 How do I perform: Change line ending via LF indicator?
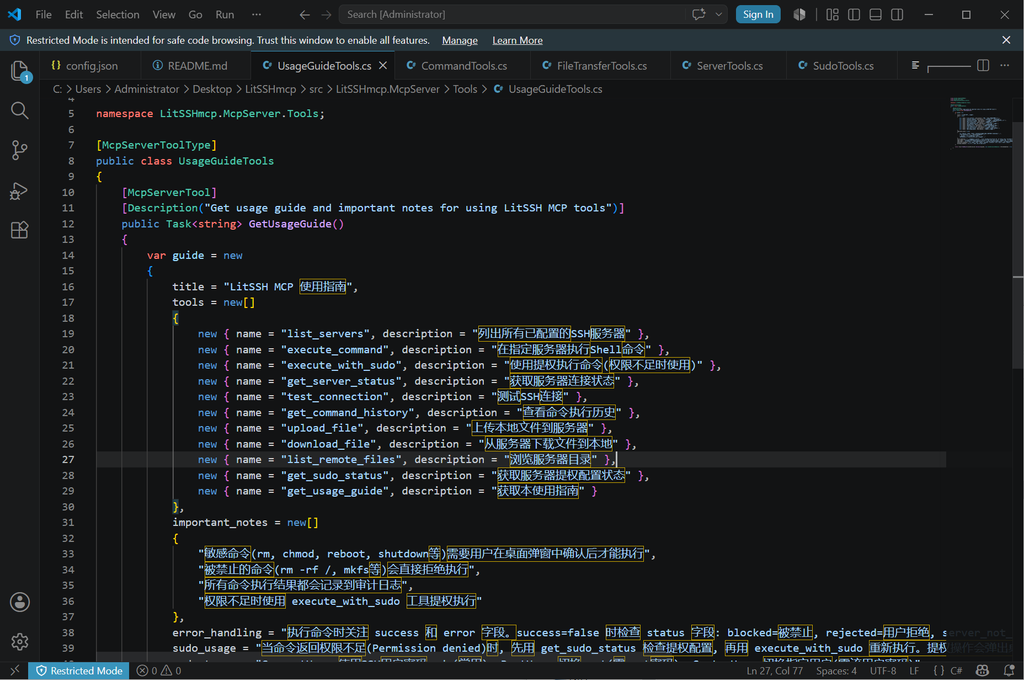point(914,670)
